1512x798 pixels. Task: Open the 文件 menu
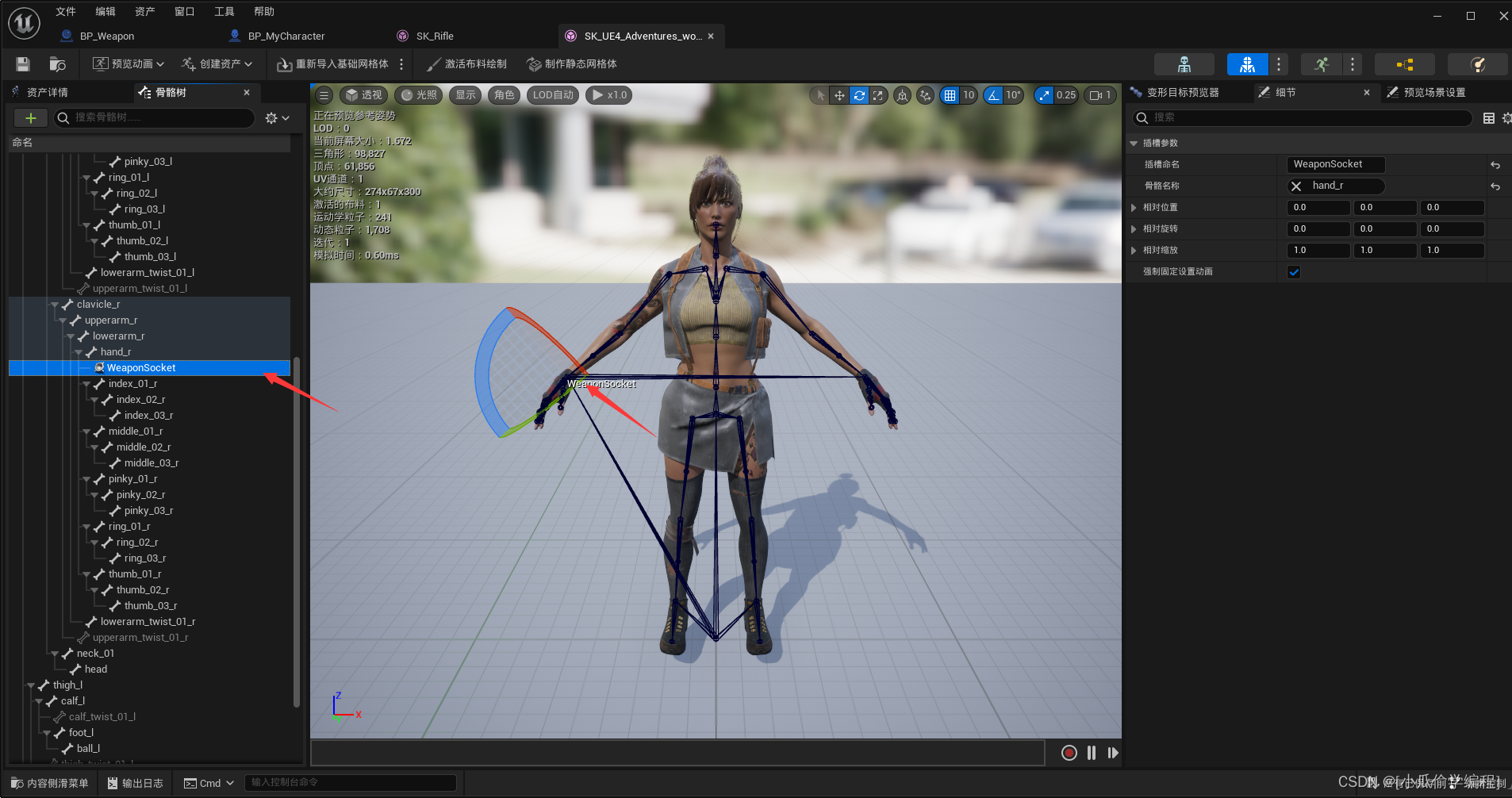(x=66, y=12)
